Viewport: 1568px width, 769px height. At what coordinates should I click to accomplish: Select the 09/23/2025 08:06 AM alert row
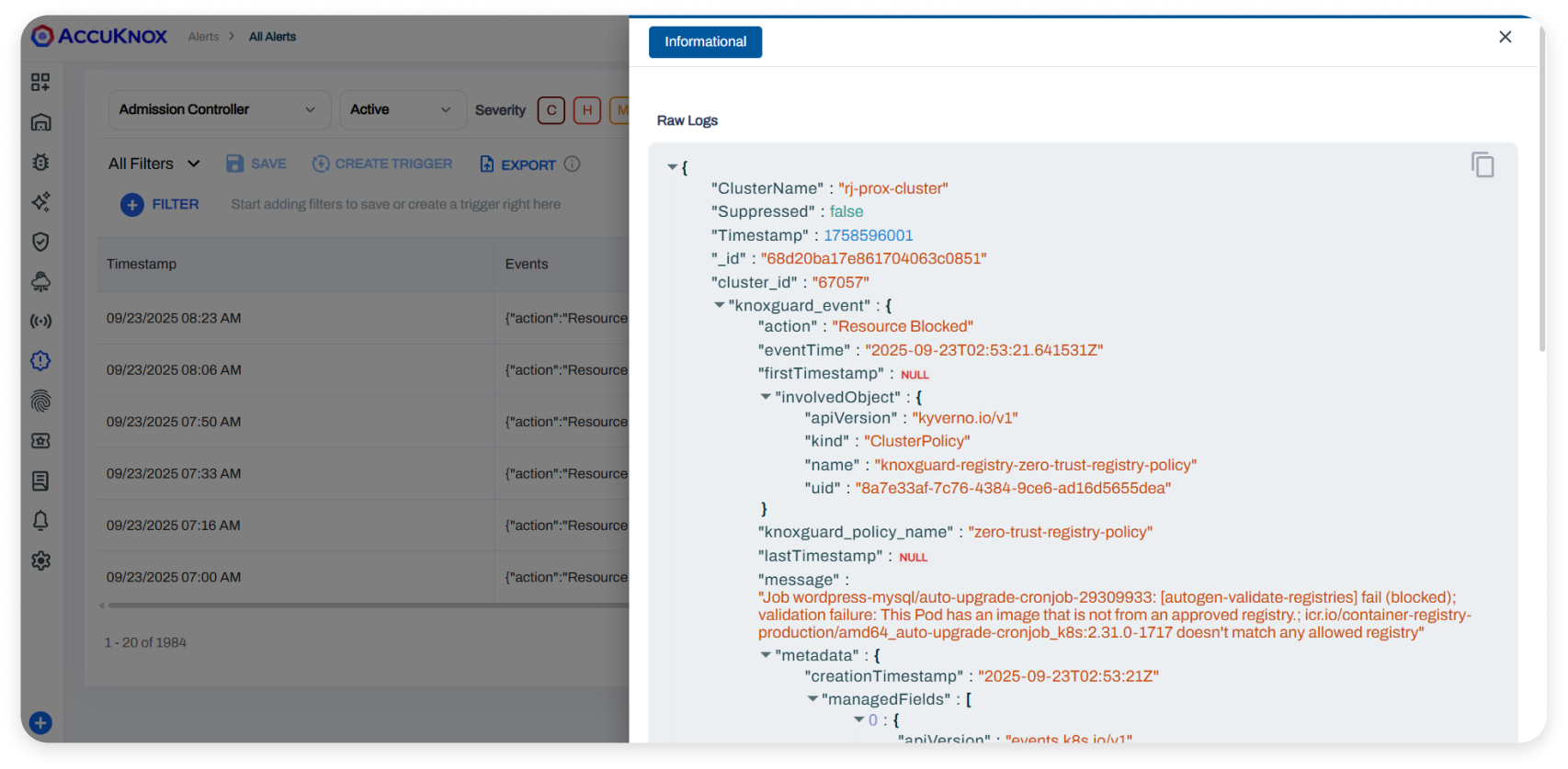tap(294, 370)
